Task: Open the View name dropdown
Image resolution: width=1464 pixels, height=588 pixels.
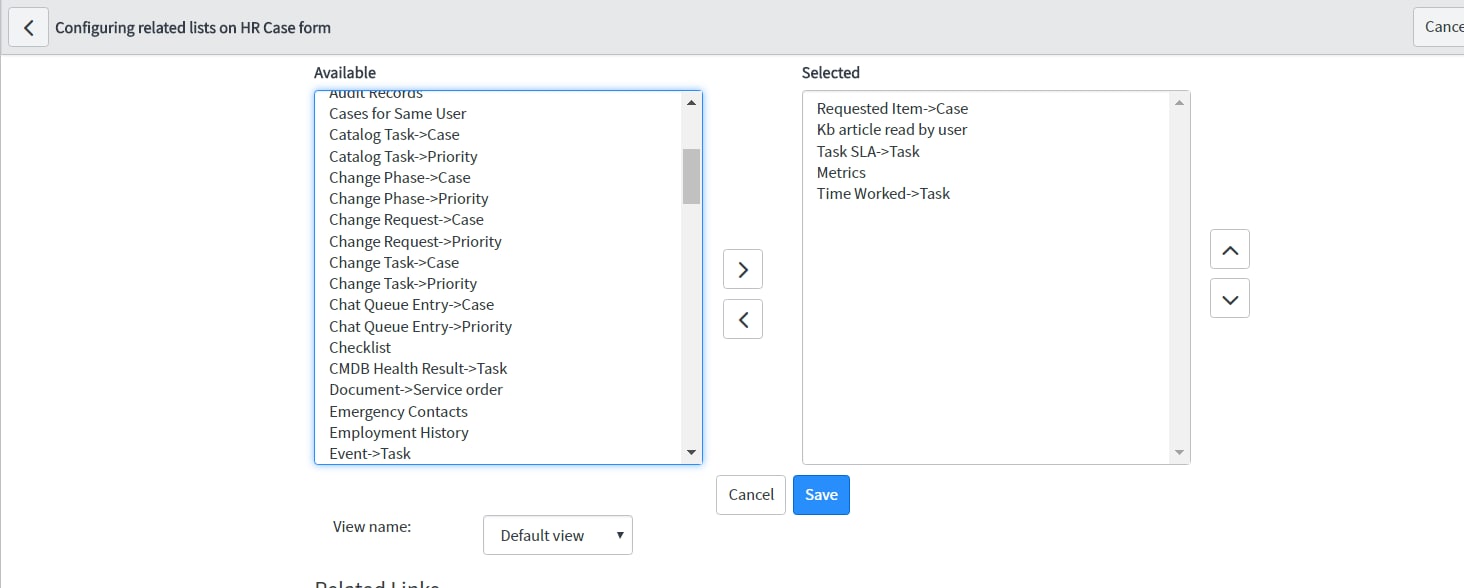Action: 557,535
